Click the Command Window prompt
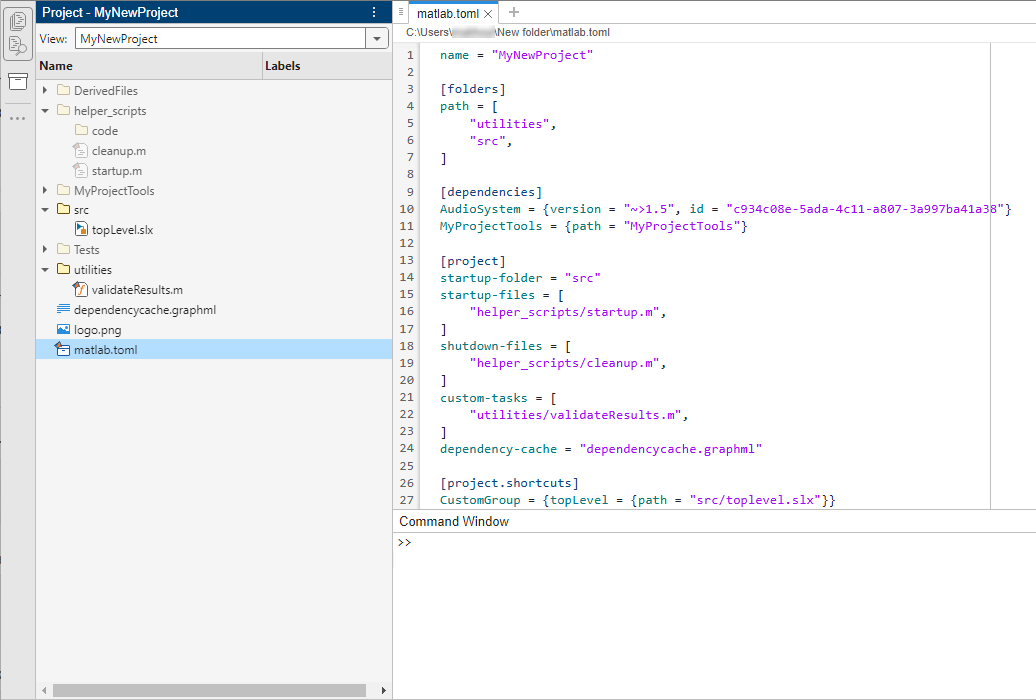 pyautogui.click(x=404, y=543)
